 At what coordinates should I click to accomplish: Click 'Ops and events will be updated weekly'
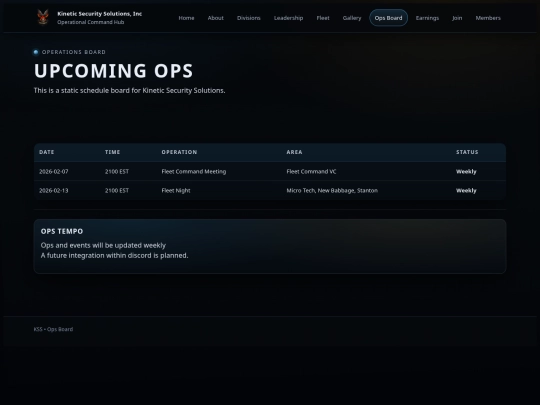[103, 245]
